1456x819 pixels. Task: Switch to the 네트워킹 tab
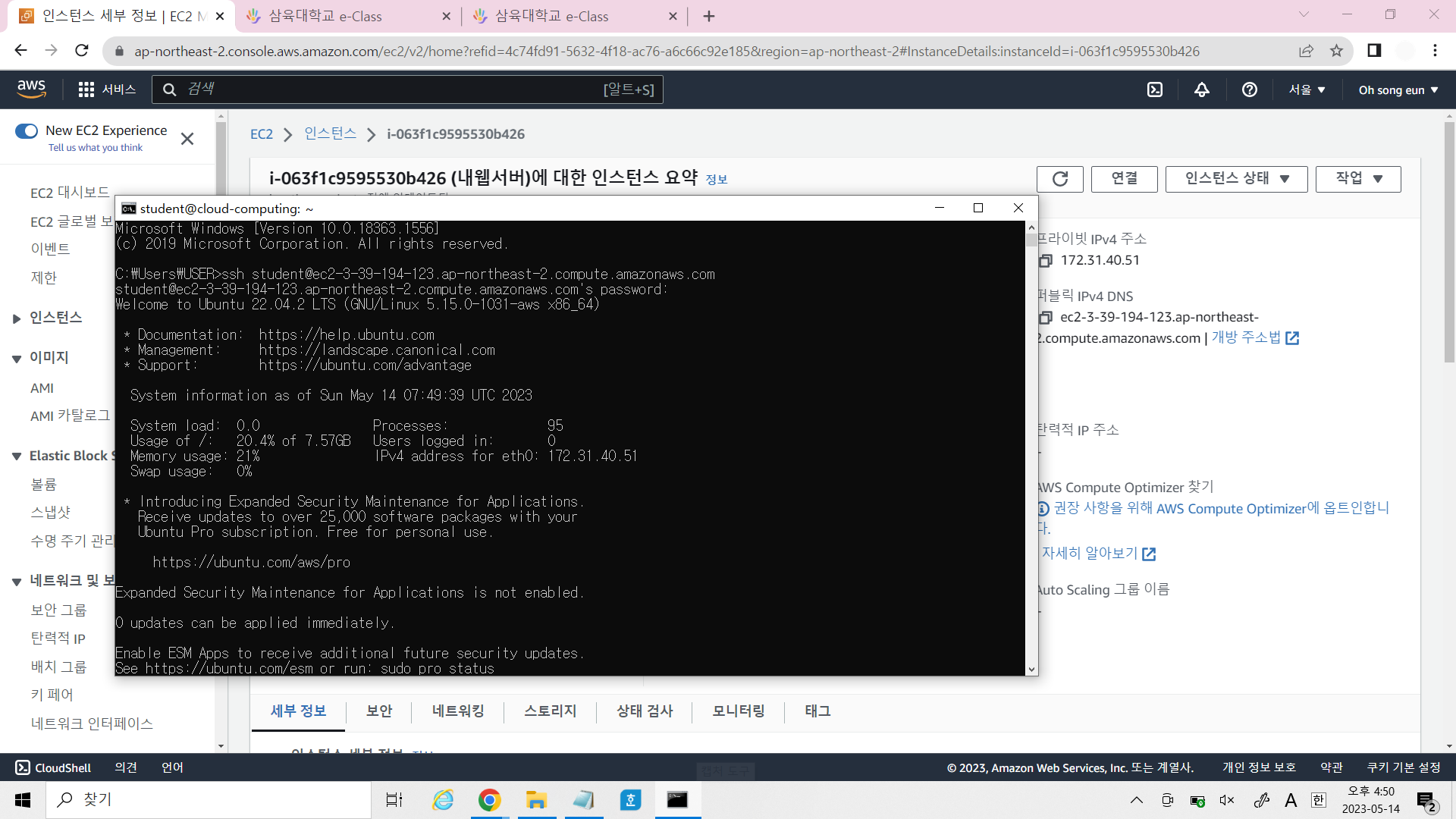(457, 711)
